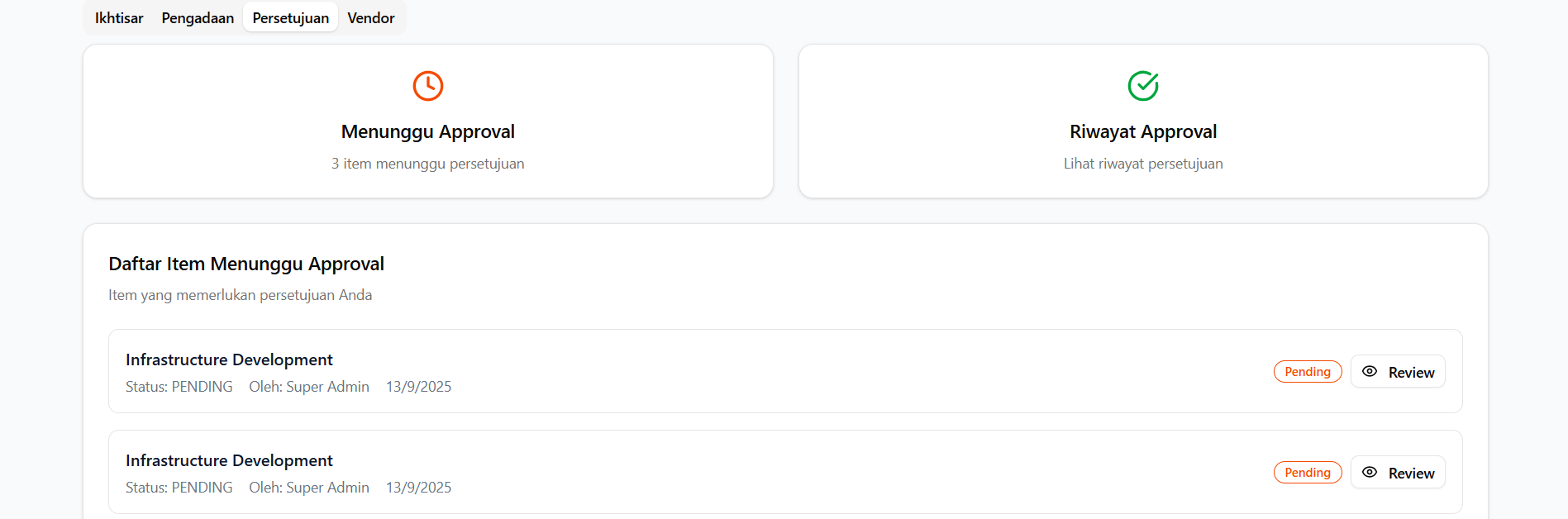The width and height of the screenshot is (1568, 519).
Task: Click the green check-circle icon
Action: pyautogui.click(x=1143, y=86)
